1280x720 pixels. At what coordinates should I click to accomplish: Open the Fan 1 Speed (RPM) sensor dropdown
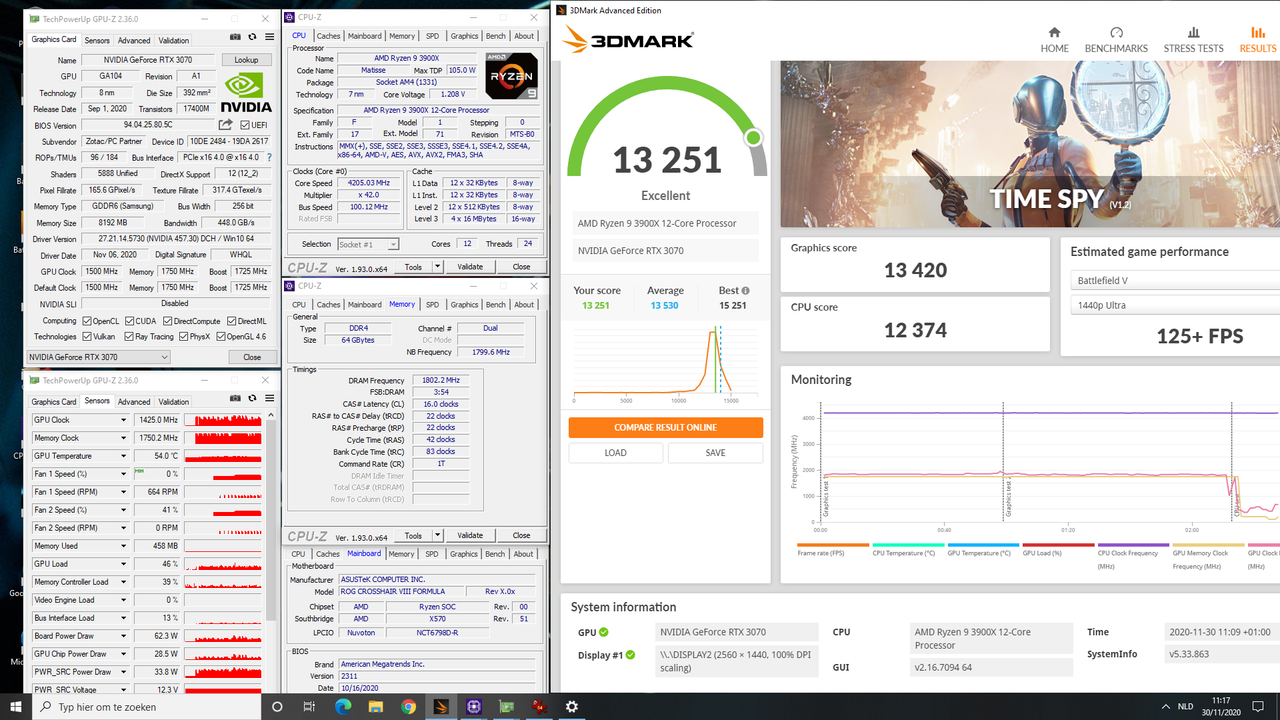(124, 492)
